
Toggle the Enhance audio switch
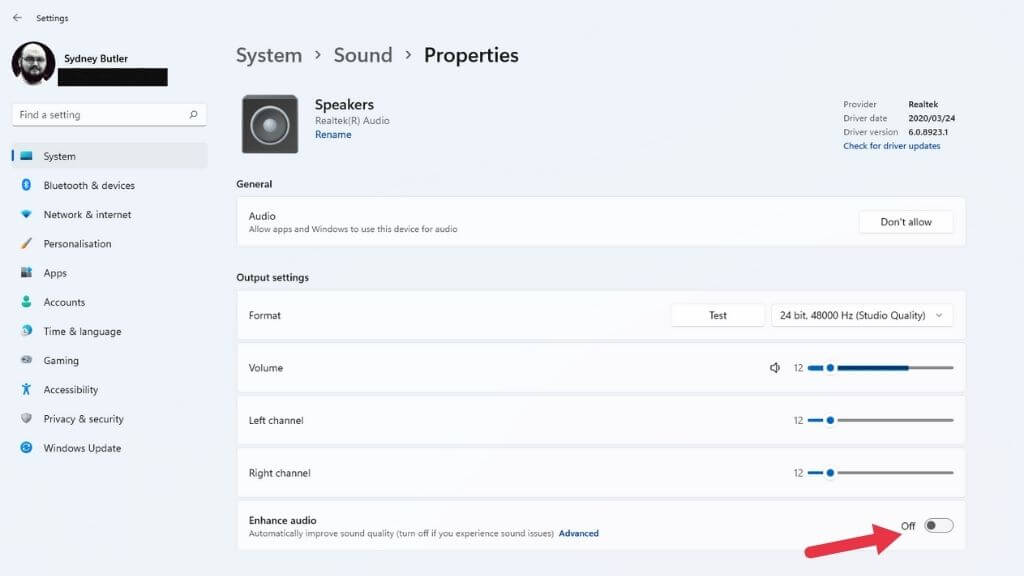(938, 526)
